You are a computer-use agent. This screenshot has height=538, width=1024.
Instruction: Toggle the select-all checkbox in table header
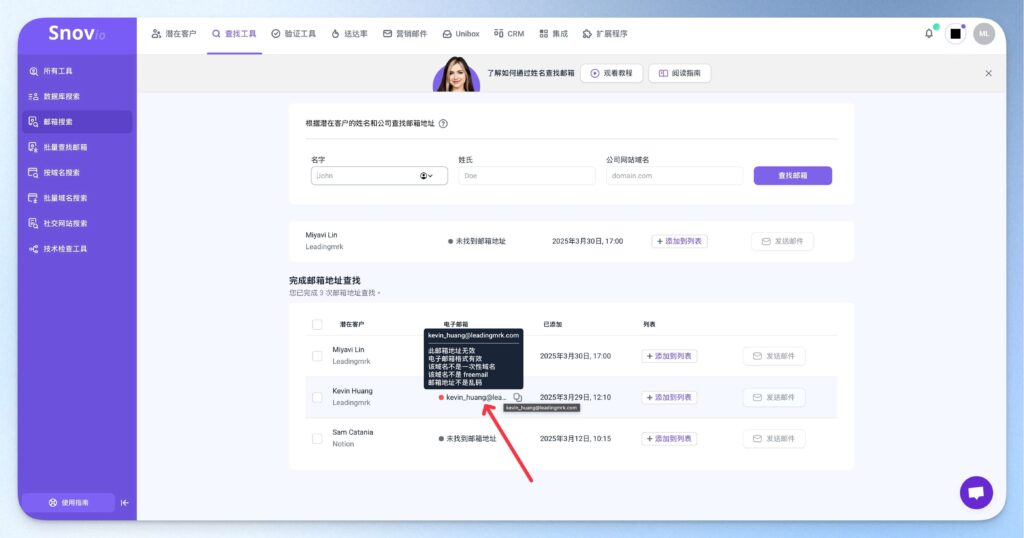[317, 324]
